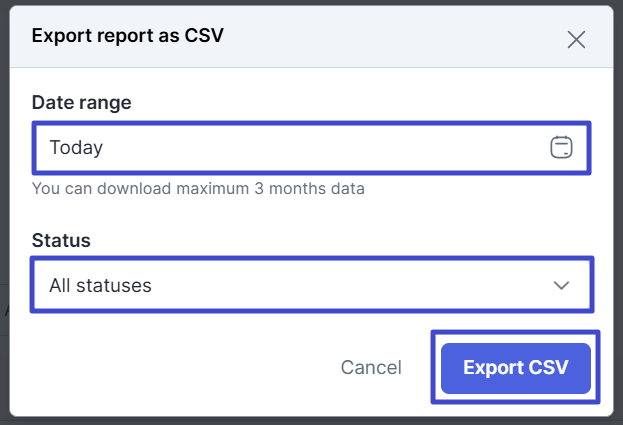Viewport: 623px width, 425px height.
Task: Click the 'Export report as CSV' title
Action: [127, 36]
